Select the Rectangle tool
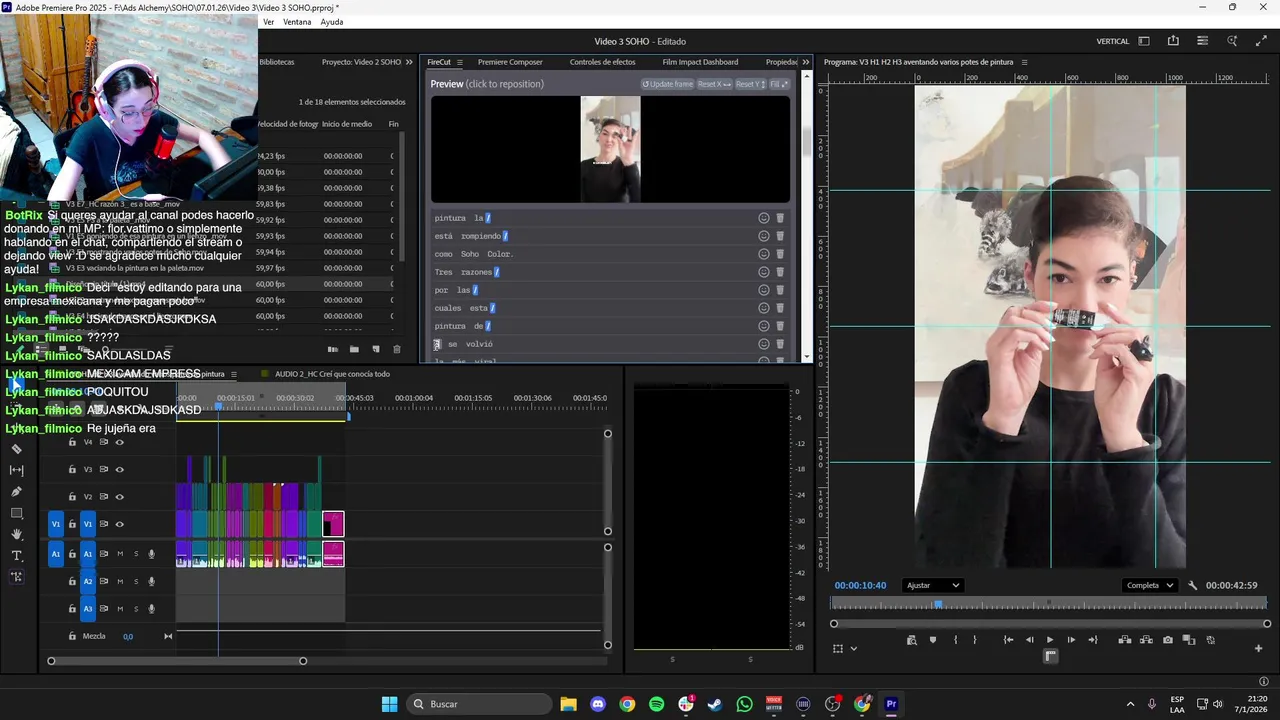Image resolution: width=1280 pixels, height=720 pixels. 16,513
